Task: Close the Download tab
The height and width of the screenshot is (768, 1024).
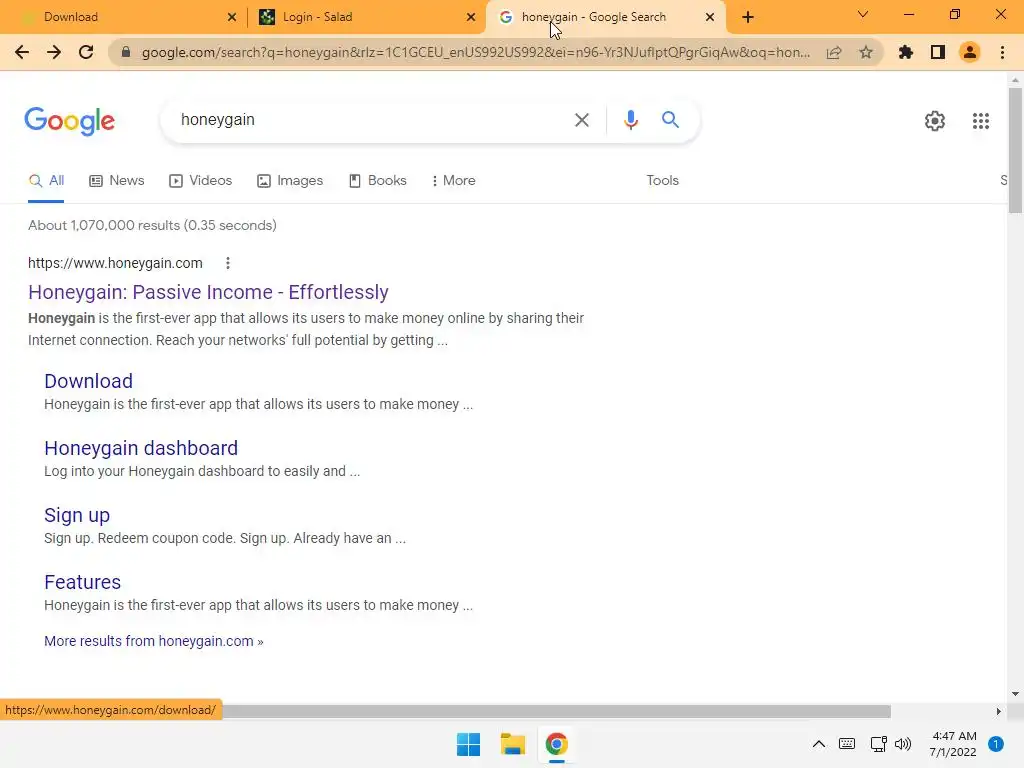Action: (x=231, y=17)
